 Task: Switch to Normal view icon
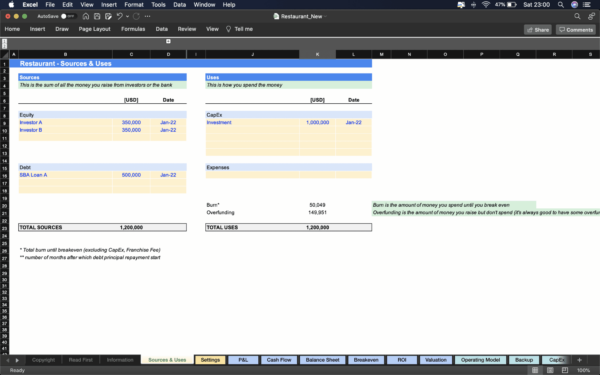click(x=535, y=370)
